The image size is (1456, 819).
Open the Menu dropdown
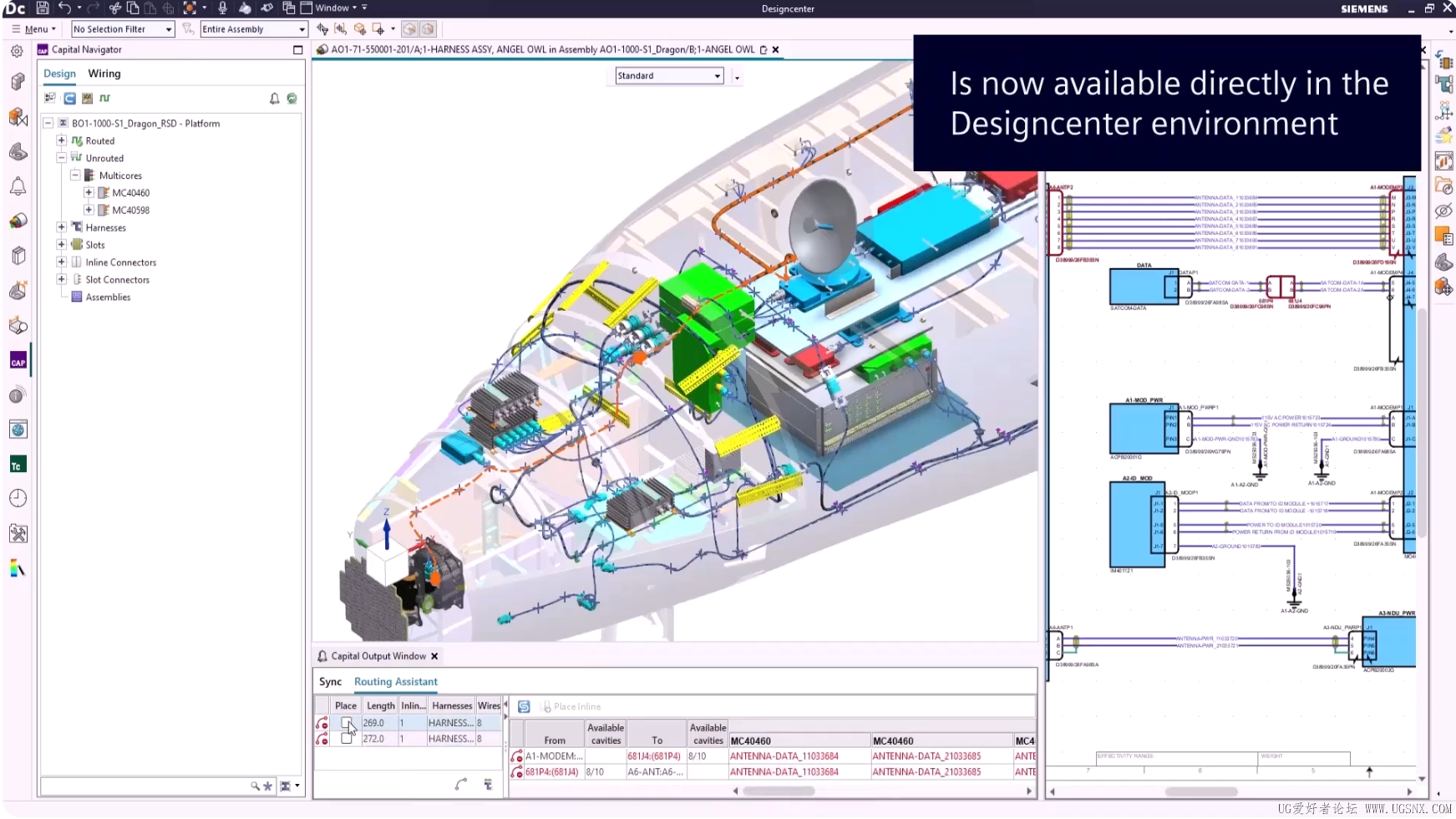[x=34, y=29]
